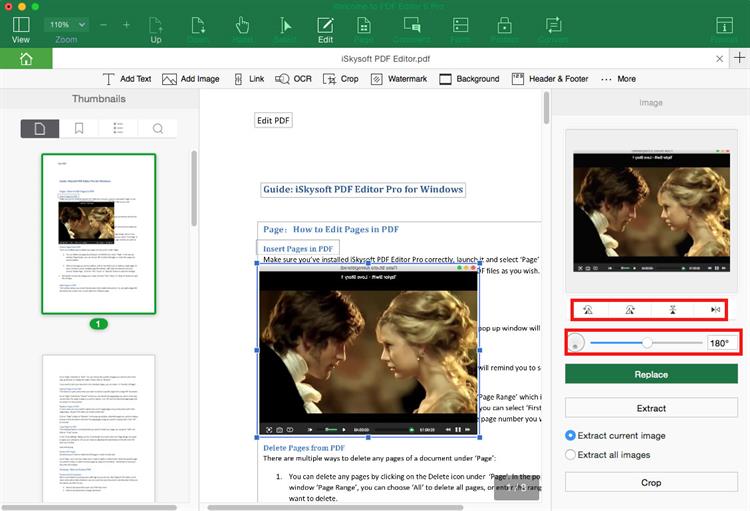Screen dimensions: 750x511
Task: Open the Protect padlock icon
Action: (x=504, y=25)
